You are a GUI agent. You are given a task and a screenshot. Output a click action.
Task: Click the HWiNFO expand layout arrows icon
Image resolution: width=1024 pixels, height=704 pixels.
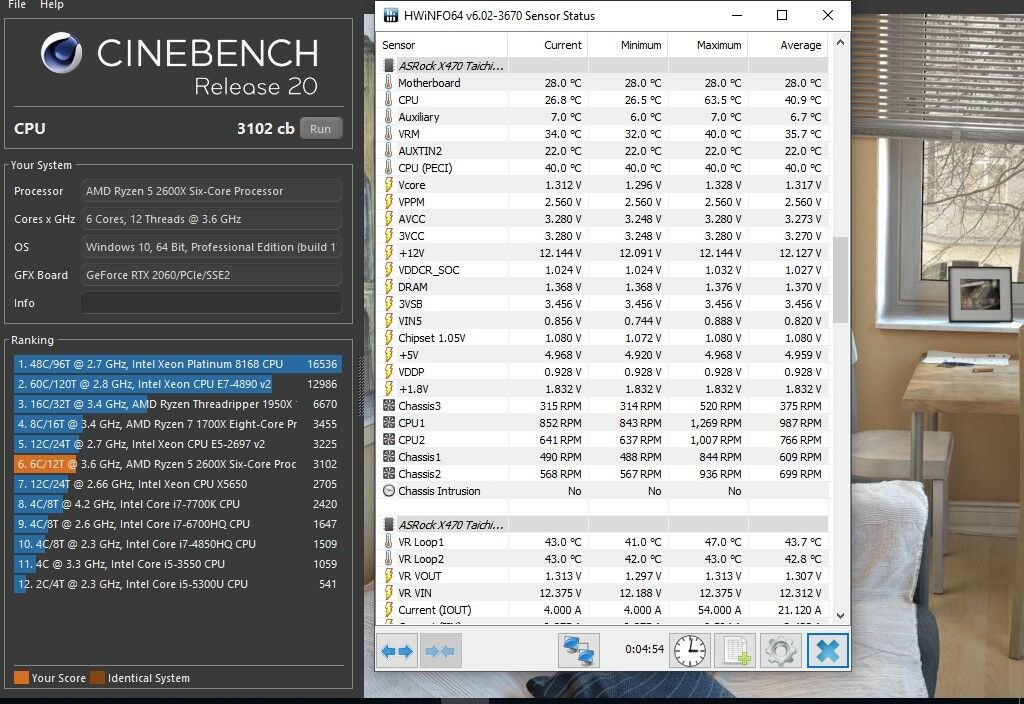click(x=397, y=650)
